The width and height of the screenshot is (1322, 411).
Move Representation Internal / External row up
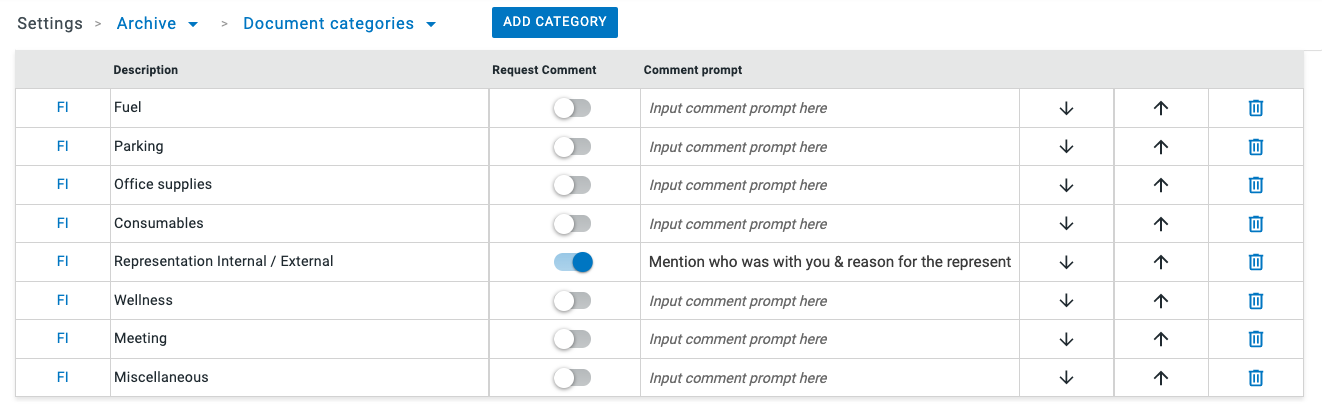pyautogui.click(x=1161, y=262)
